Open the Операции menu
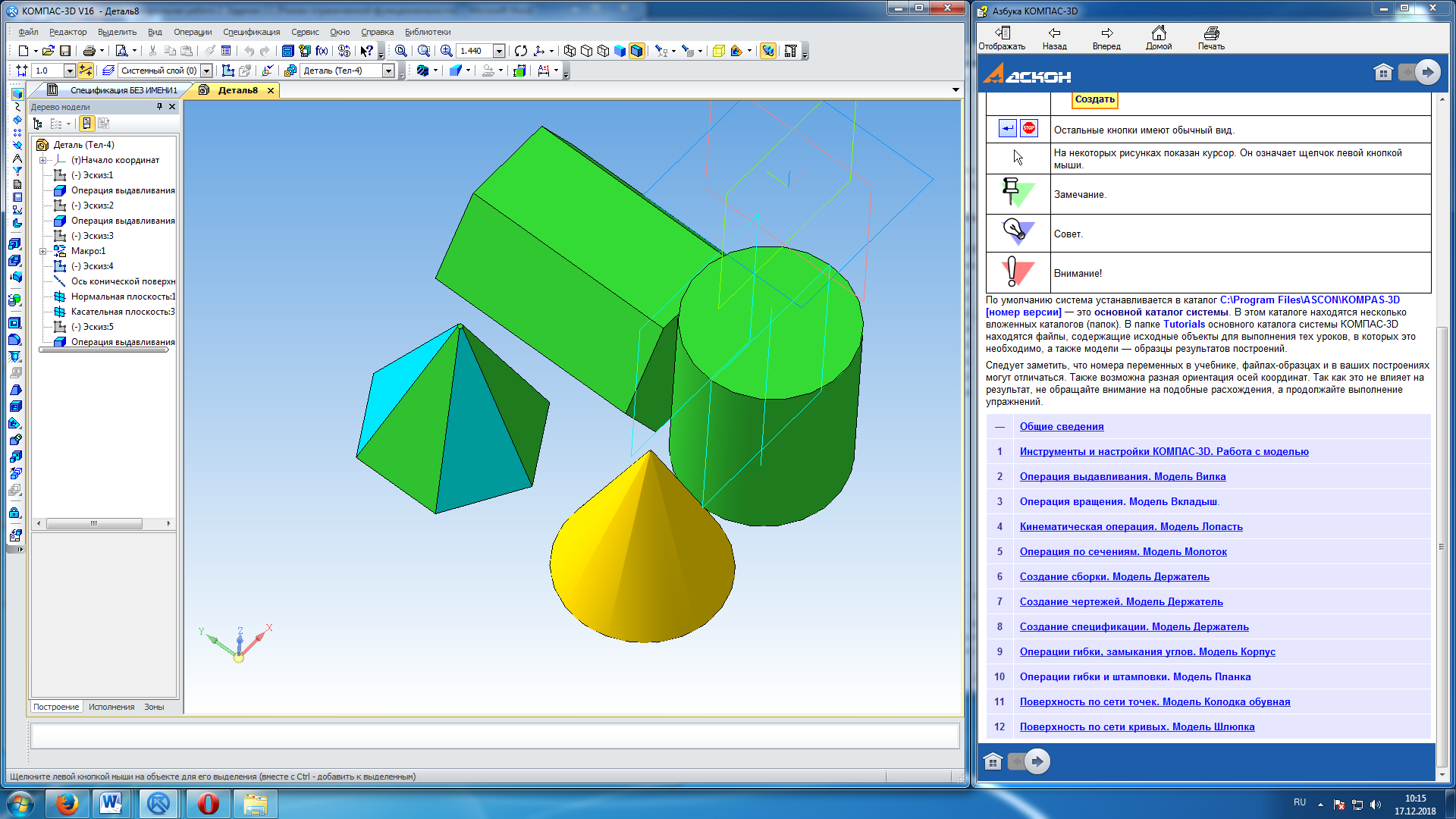This screenshot has height=819, width=1456. point(193,32)
